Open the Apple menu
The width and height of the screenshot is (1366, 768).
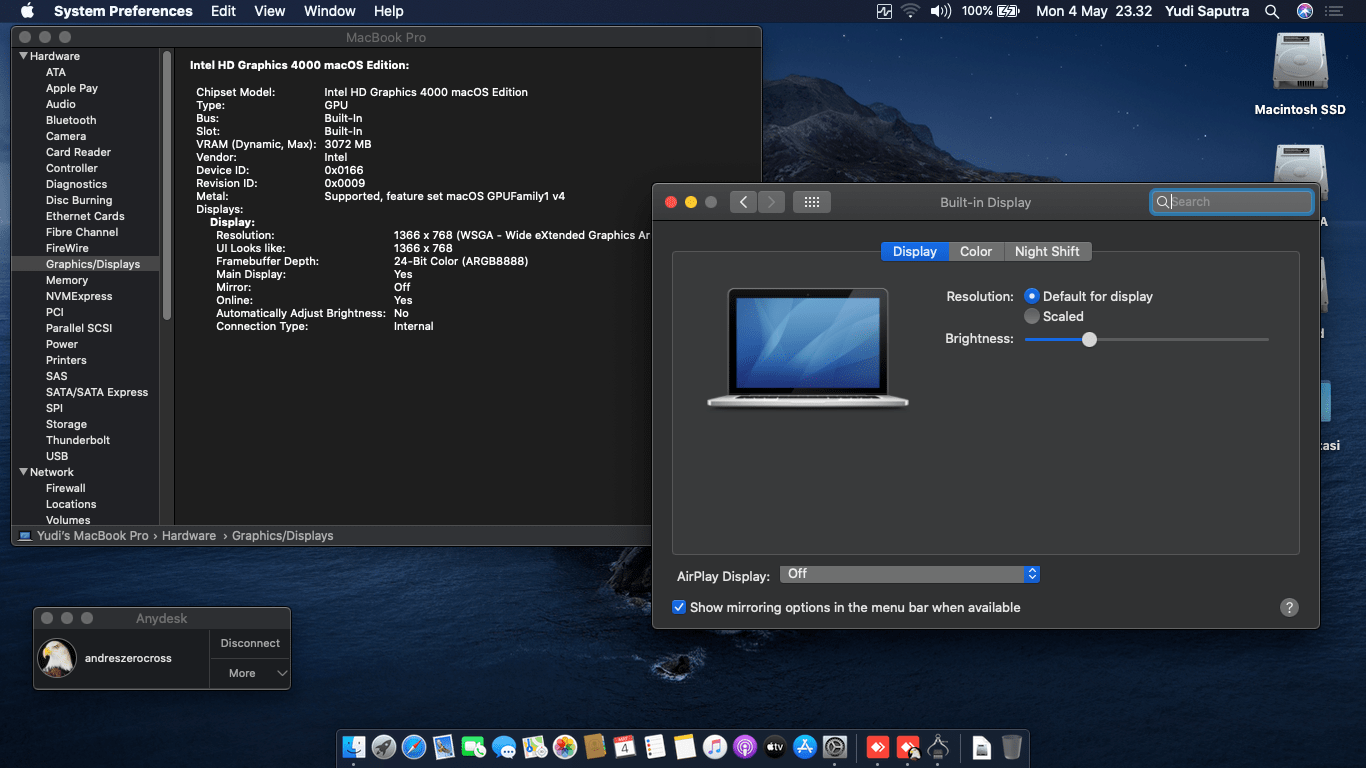click(27, 11)
